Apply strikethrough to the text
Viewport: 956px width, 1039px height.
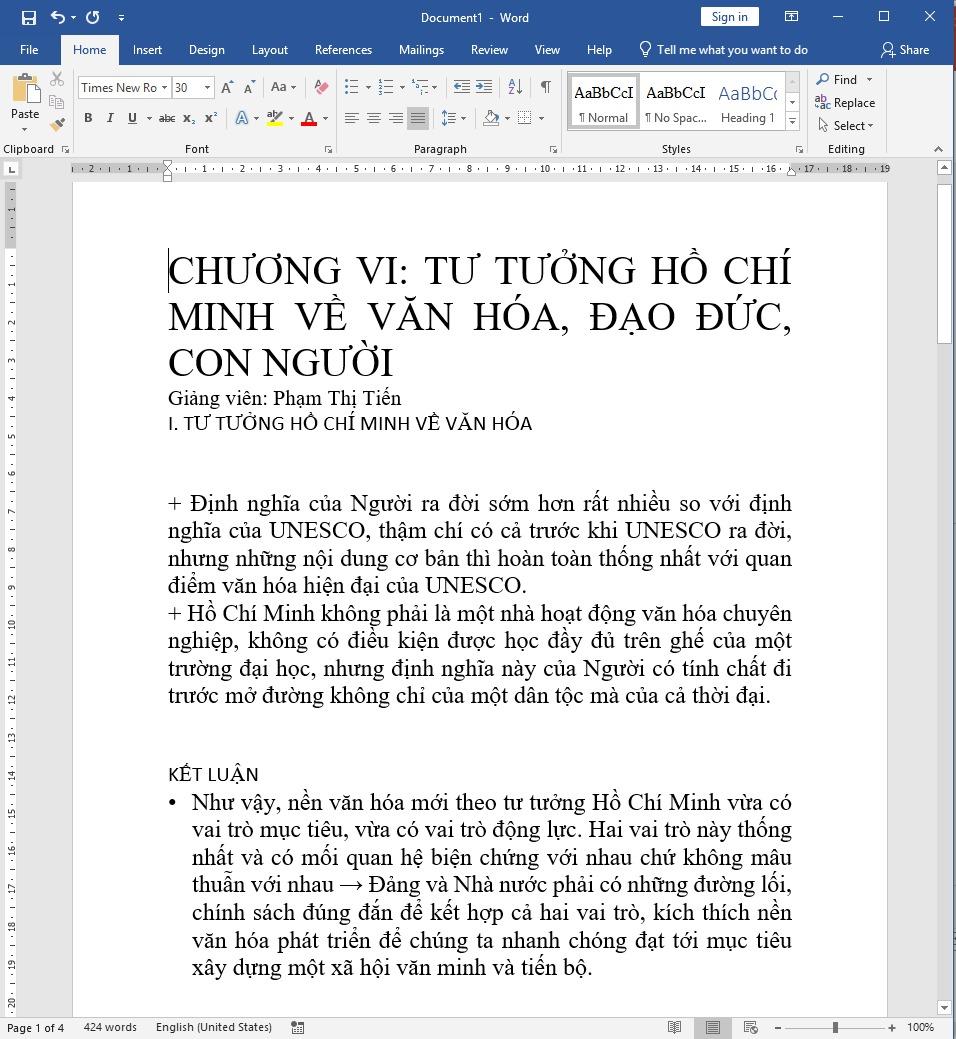point(167,118)
